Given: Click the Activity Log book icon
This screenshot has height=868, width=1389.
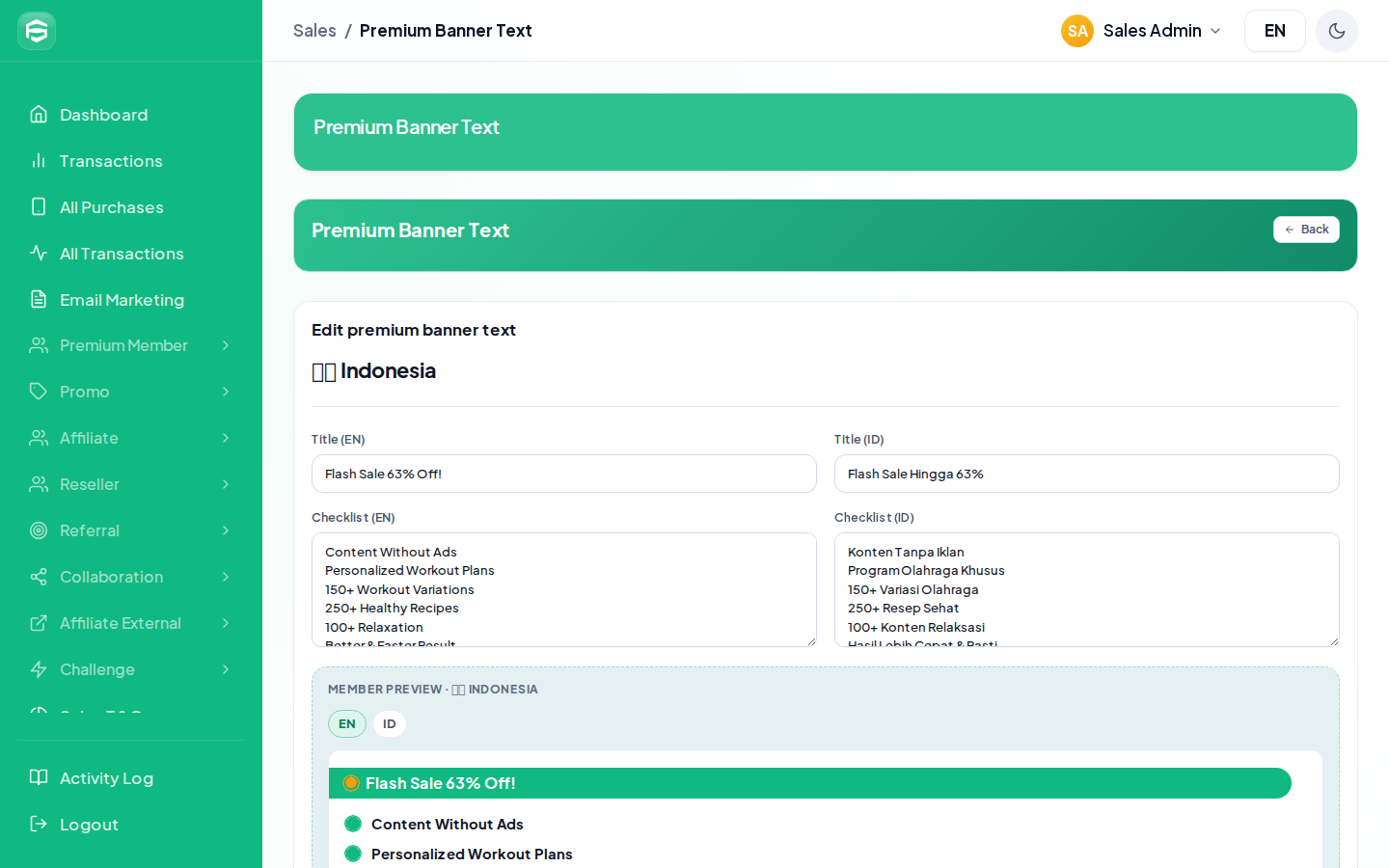Looking at the screenshot, I should (39, 778).
